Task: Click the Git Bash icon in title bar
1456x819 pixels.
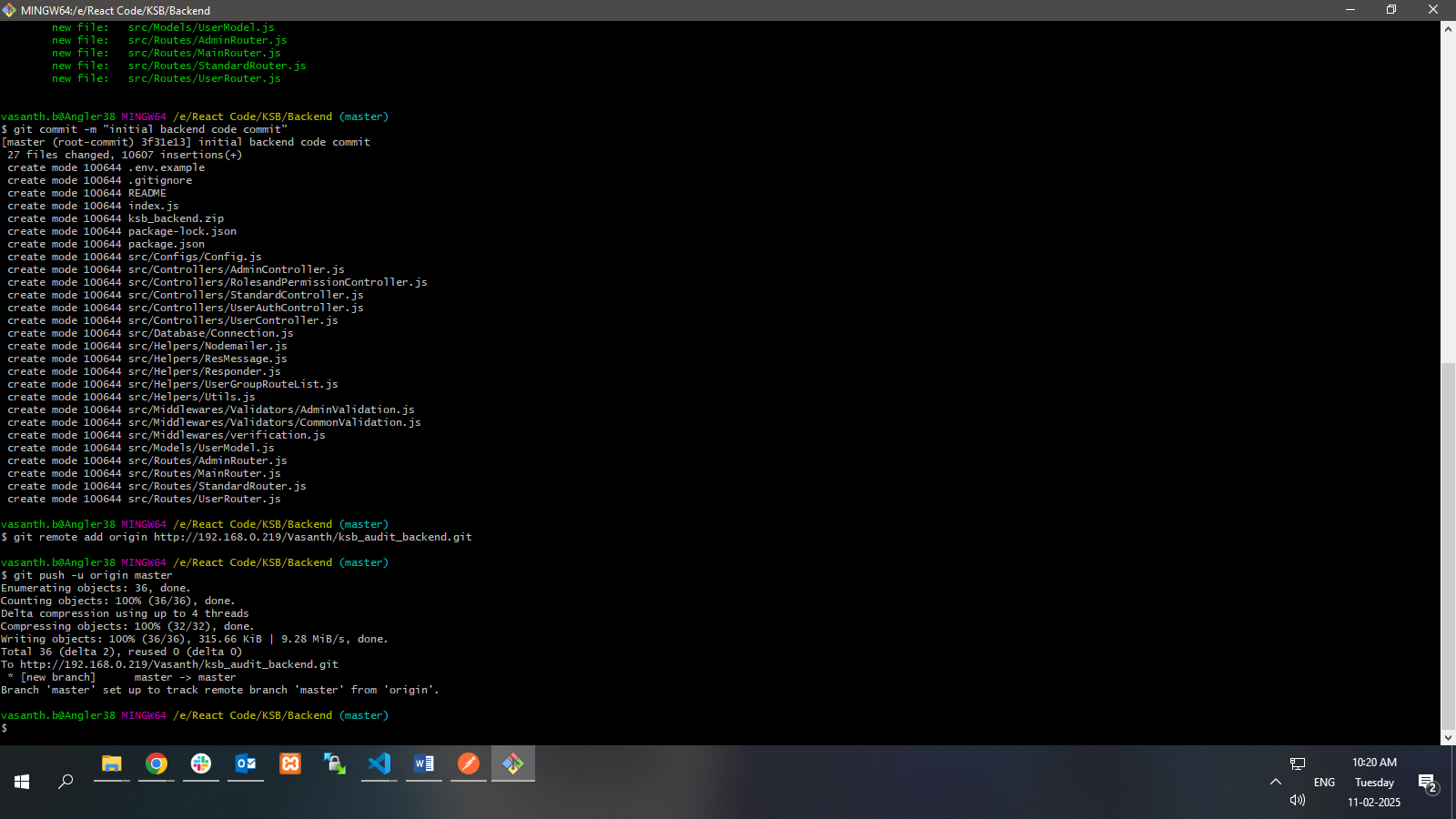Action: click(x=9, y=10)
